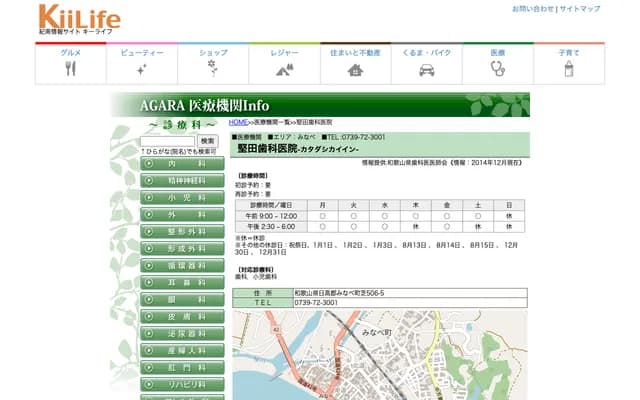Screen dimensions: 640x400
Task: Click the グルメ fork and knife icon
Action: [x=70, y=69]
